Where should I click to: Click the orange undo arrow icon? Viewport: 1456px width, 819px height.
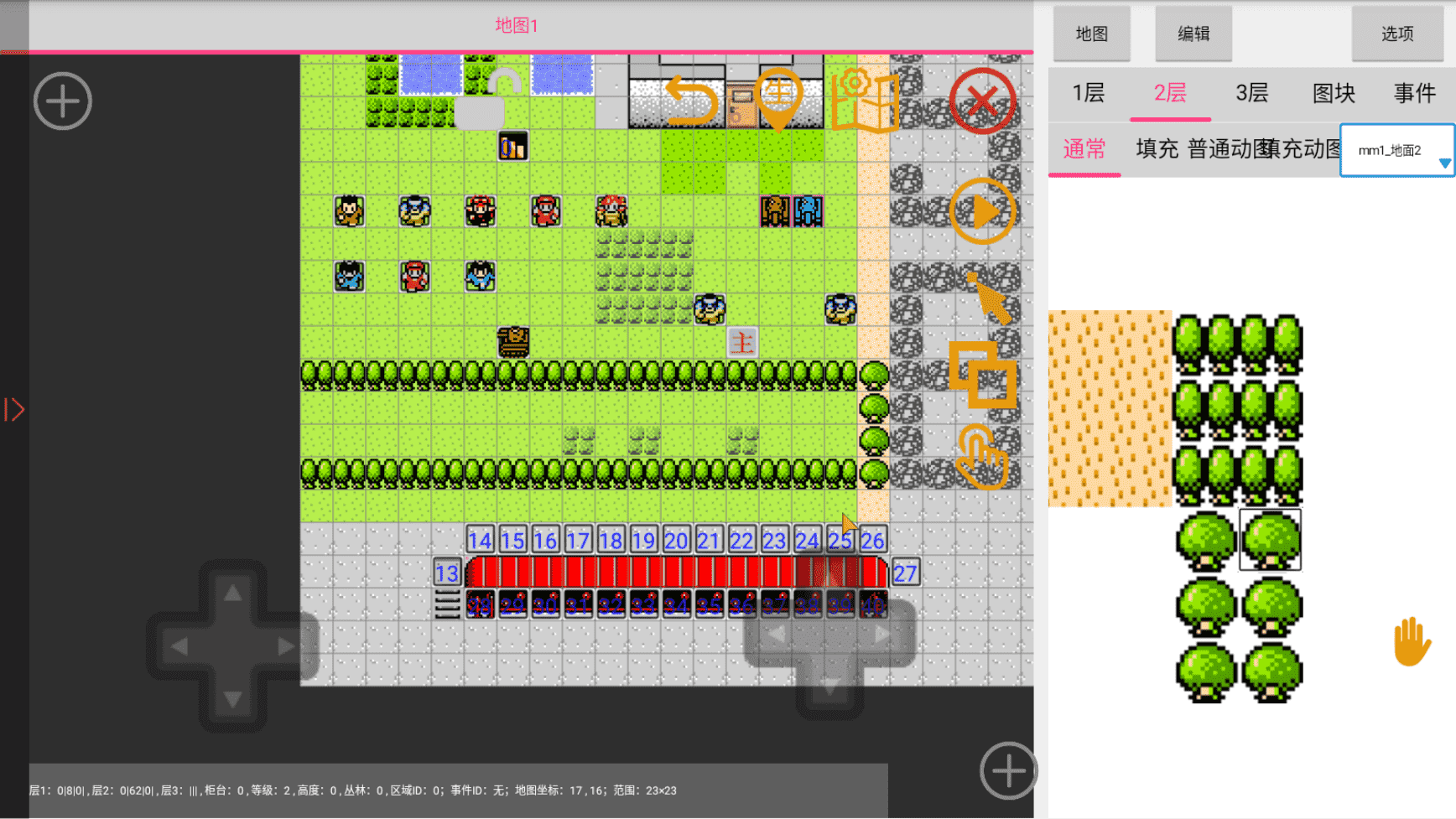click(691, 101)
